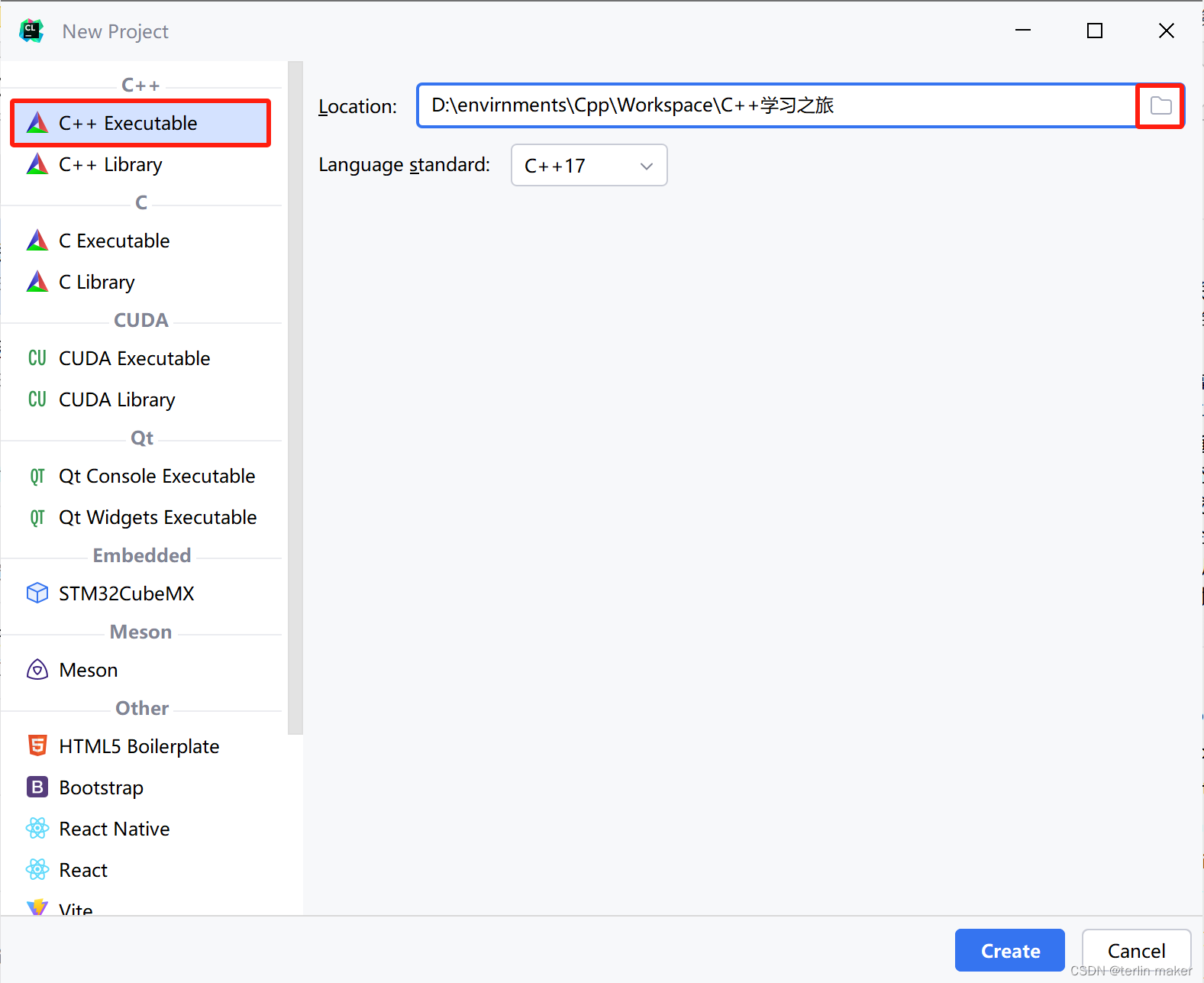Minimize the New Project window
This screenshot has width=1204, height=983.
click(x=1023, y=31)
